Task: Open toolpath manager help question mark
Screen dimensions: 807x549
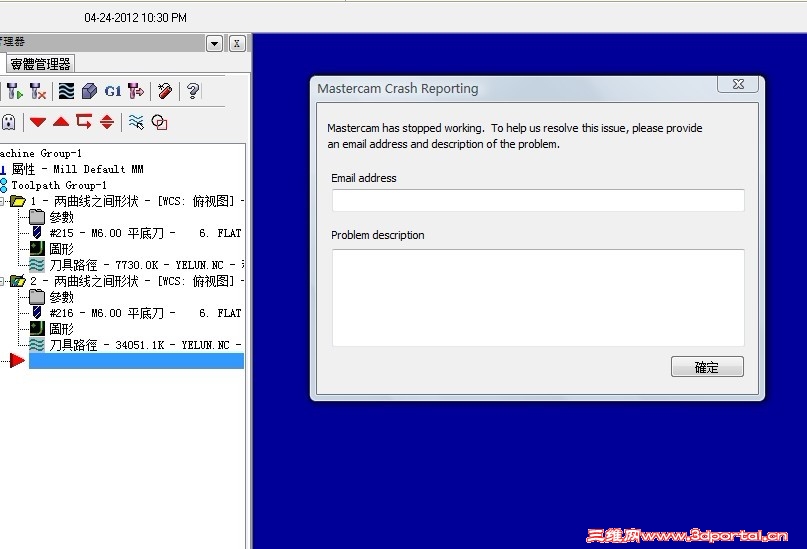Action: (x=192, y=91)
